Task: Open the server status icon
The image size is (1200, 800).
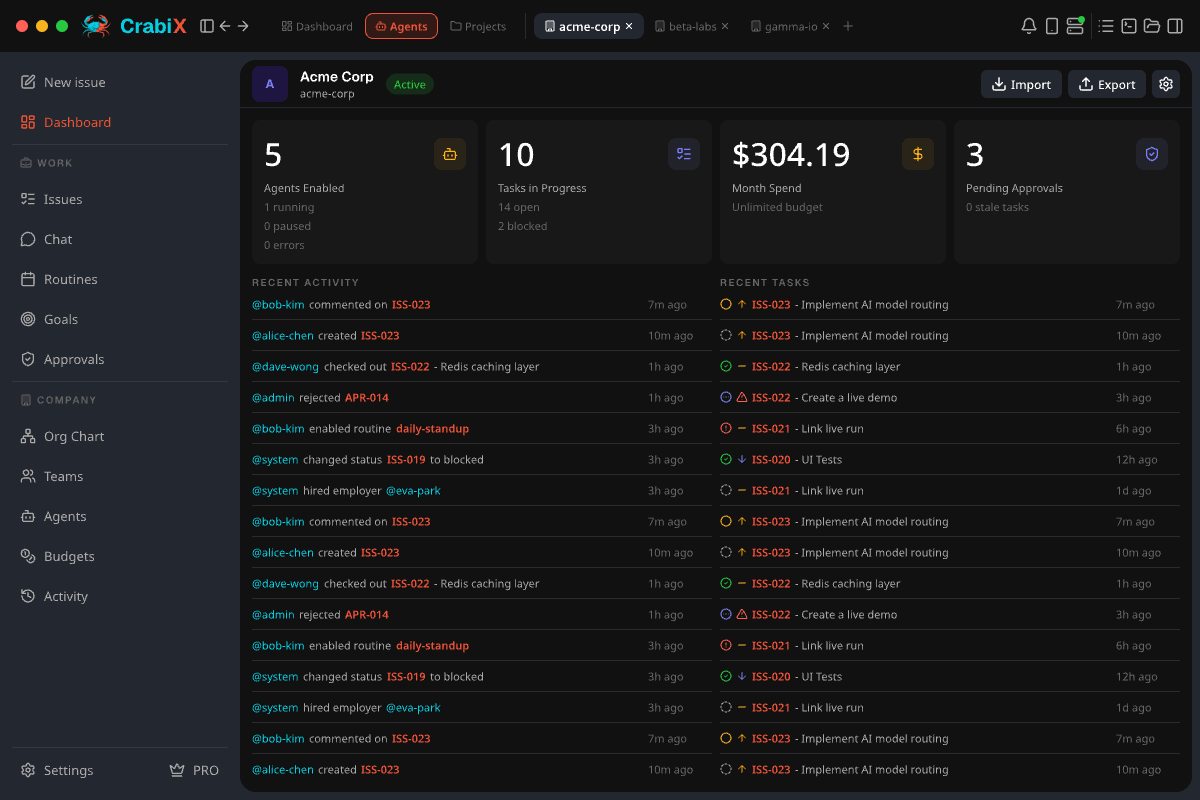Action: tap(1075, 26)
